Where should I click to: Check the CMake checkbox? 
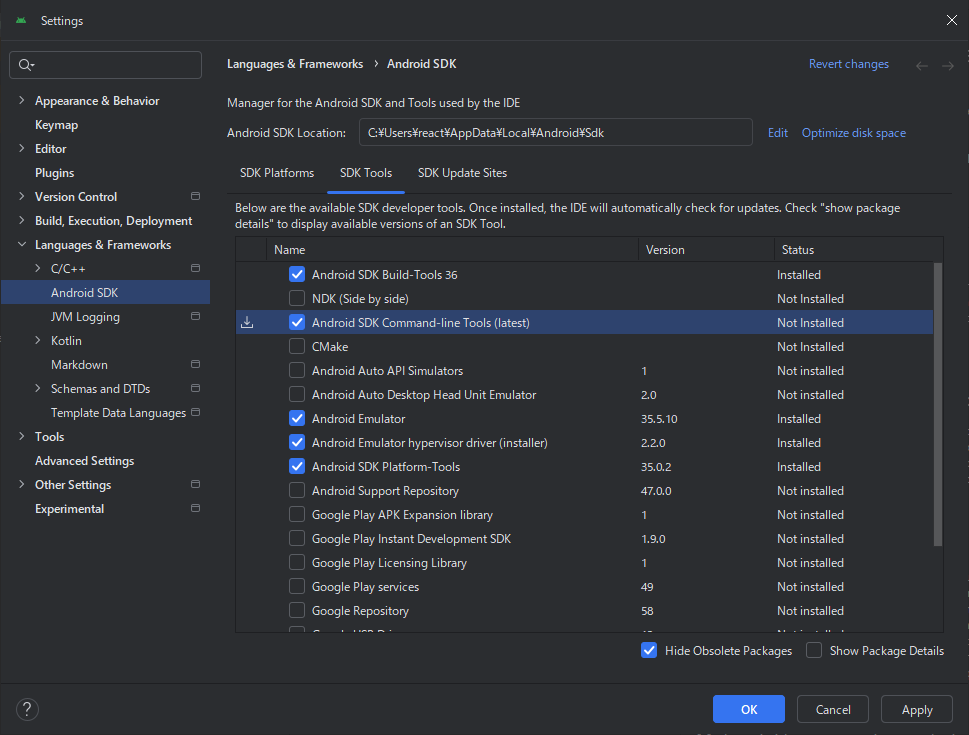point(297,347)
